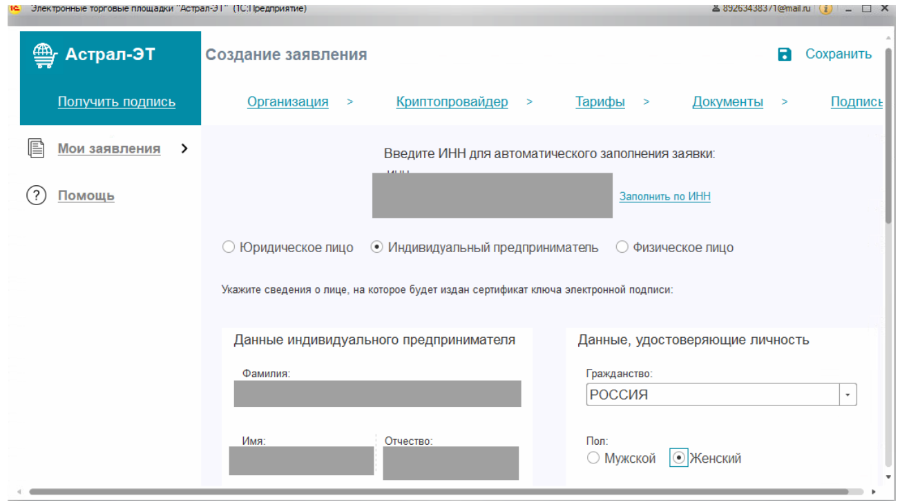Click the horizontal scrollbar left arrow
The image size is (900, 504).
coord(19,492)
